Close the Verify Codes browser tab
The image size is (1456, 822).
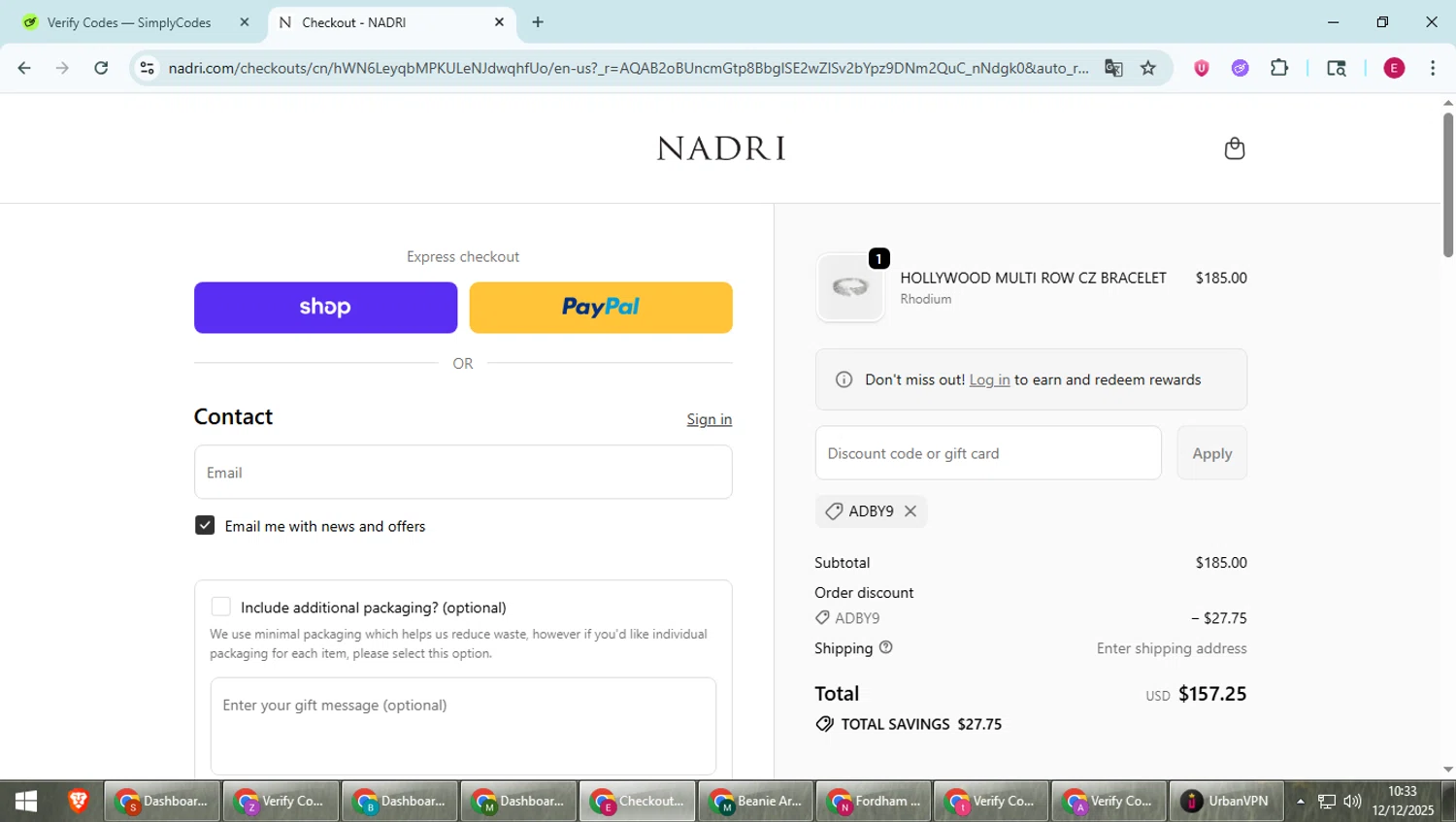pyautogui.click(x=244, y=22)
